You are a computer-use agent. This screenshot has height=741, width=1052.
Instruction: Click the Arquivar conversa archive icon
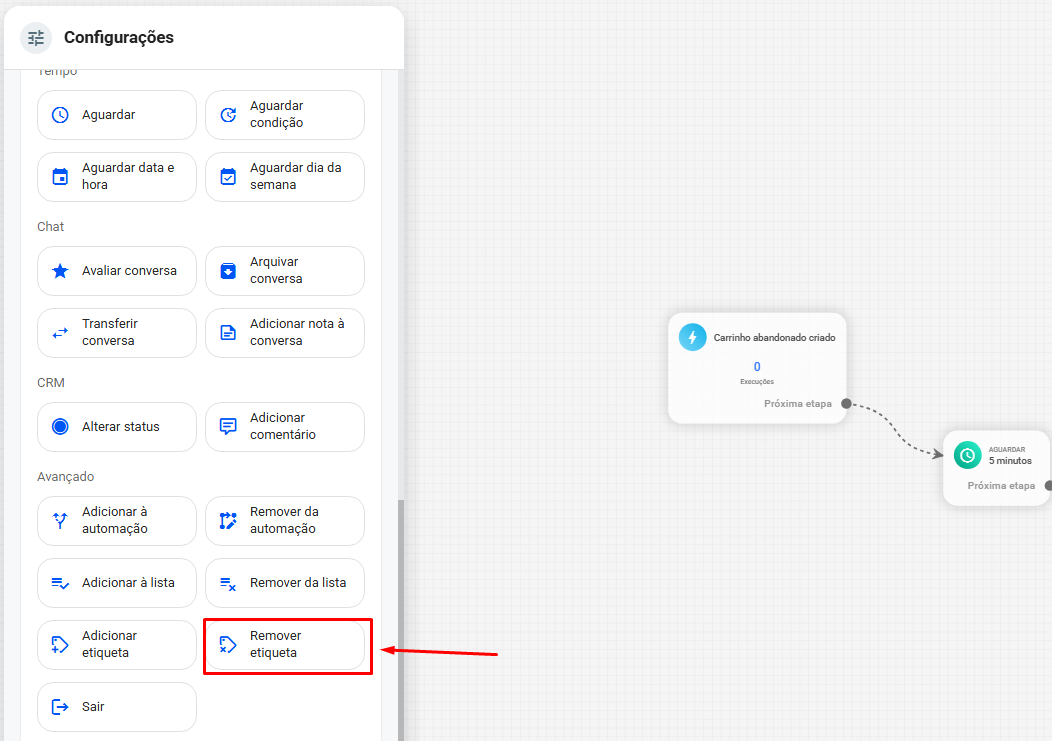228,270
